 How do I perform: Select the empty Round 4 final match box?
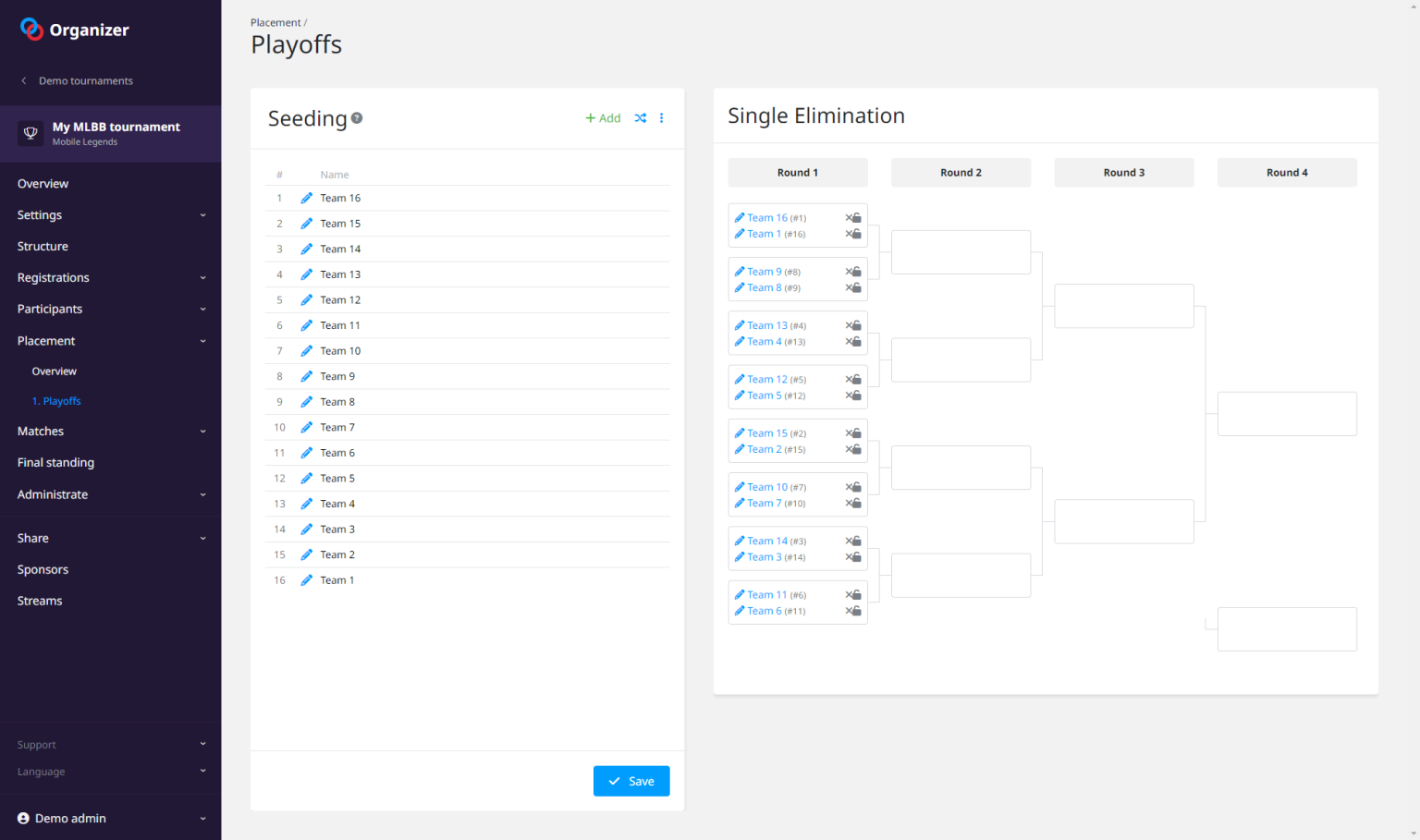[1286, 414]
